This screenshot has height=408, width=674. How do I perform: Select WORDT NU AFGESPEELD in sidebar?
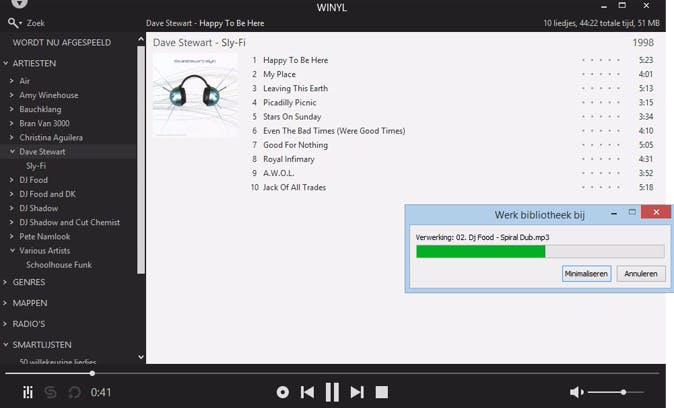(62, 43)
